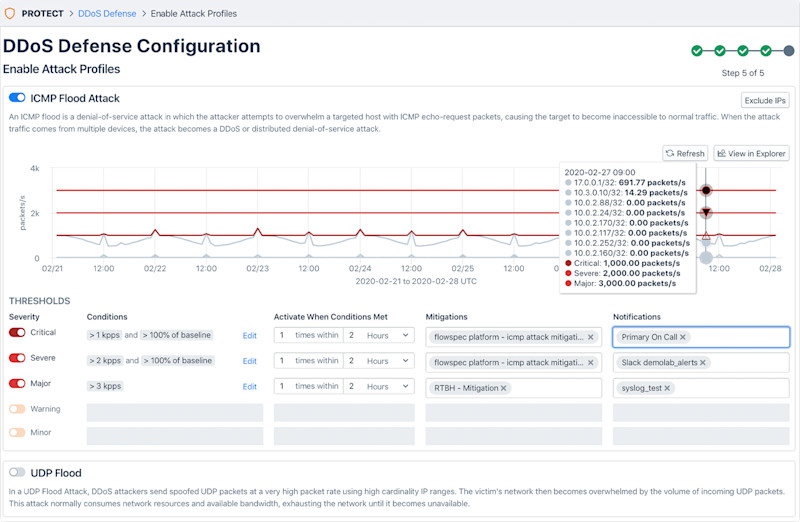Click the Step 5 of 5 label
Viewport: 800px width, 522px height.
743,73
